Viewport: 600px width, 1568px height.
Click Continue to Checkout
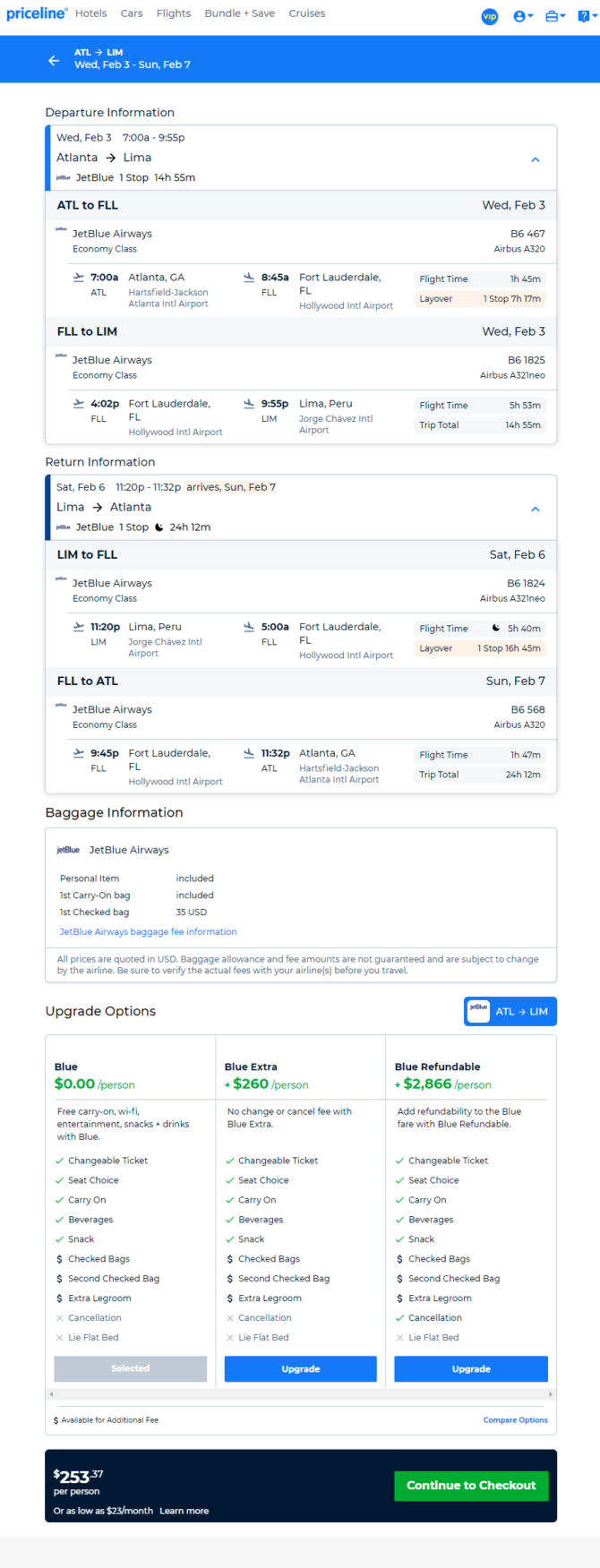point(471,1485)
